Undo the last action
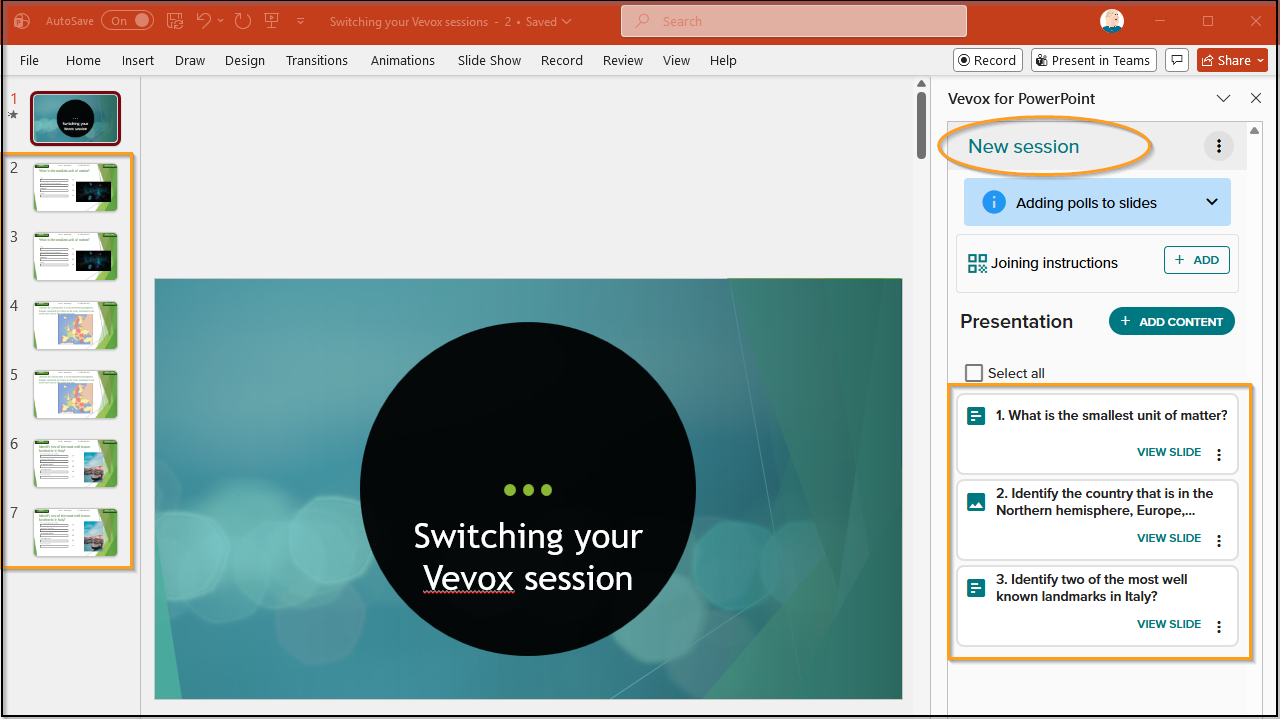This screenshot has height=719, width=1280. click(204, 20)
